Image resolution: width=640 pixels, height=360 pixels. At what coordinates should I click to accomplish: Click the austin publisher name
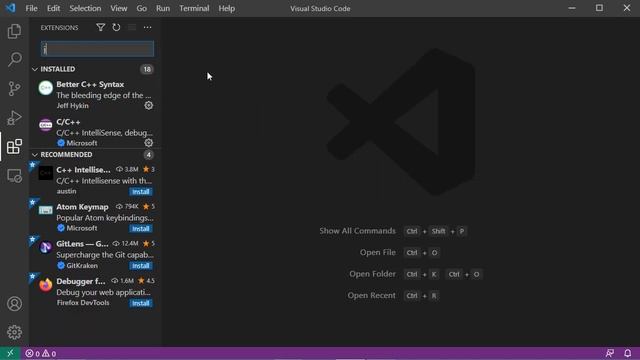point(66,191)
